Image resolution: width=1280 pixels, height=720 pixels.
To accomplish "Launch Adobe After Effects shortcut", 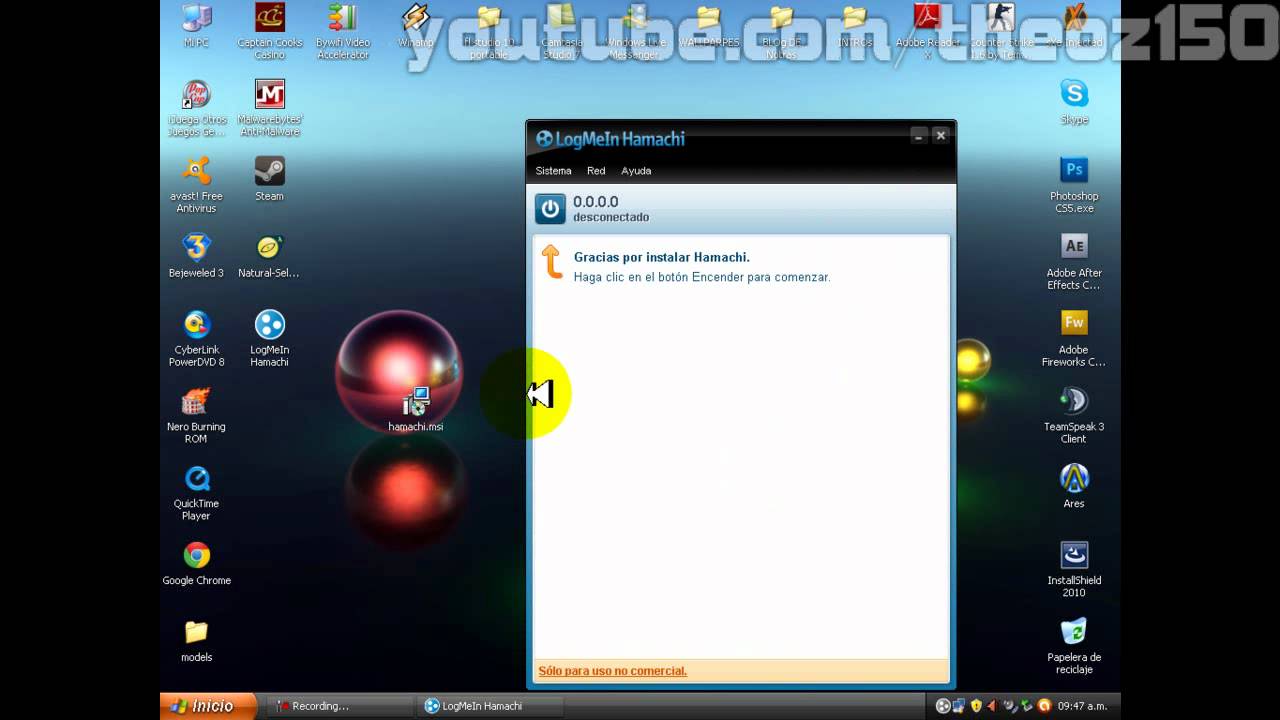I will coord(1074,262).
